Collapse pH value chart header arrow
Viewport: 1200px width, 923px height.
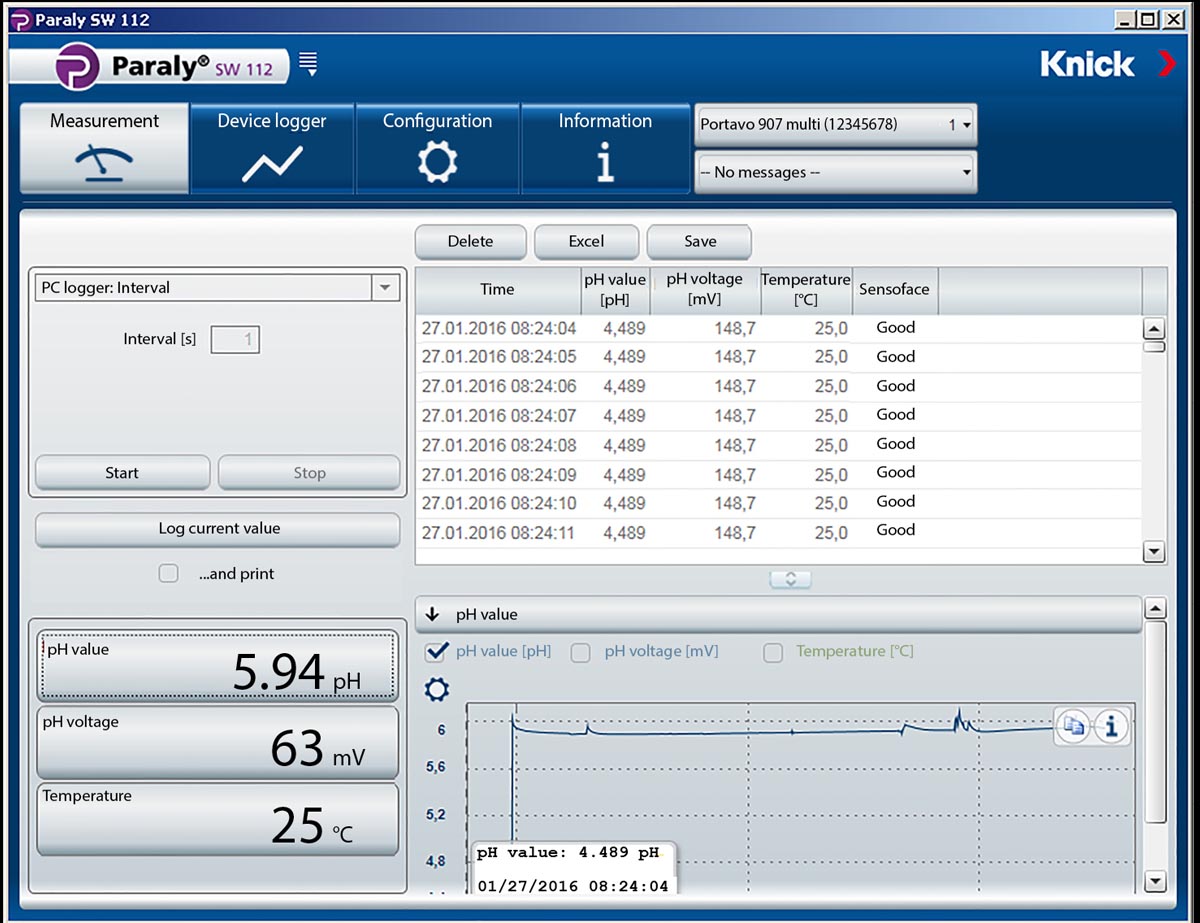(433, 615)
